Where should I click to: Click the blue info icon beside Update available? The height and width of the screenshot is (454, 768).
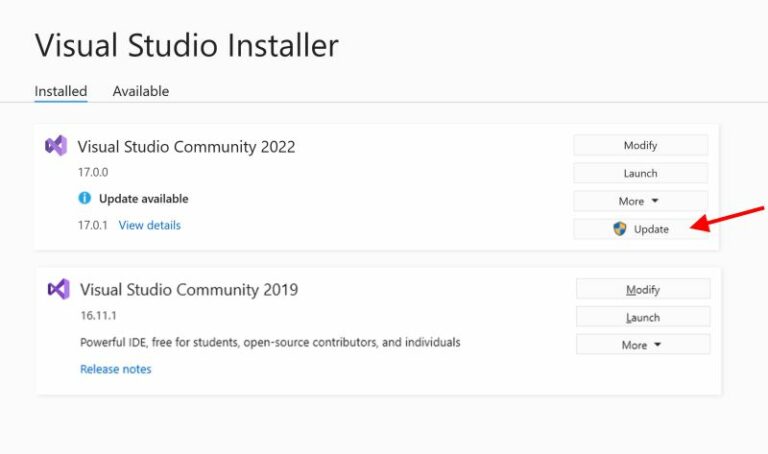click(85, 199)
